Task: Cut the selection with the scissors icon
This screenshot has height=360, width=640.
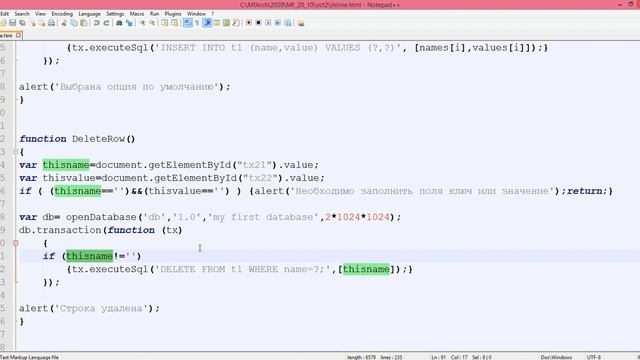Action: point(64,23)
